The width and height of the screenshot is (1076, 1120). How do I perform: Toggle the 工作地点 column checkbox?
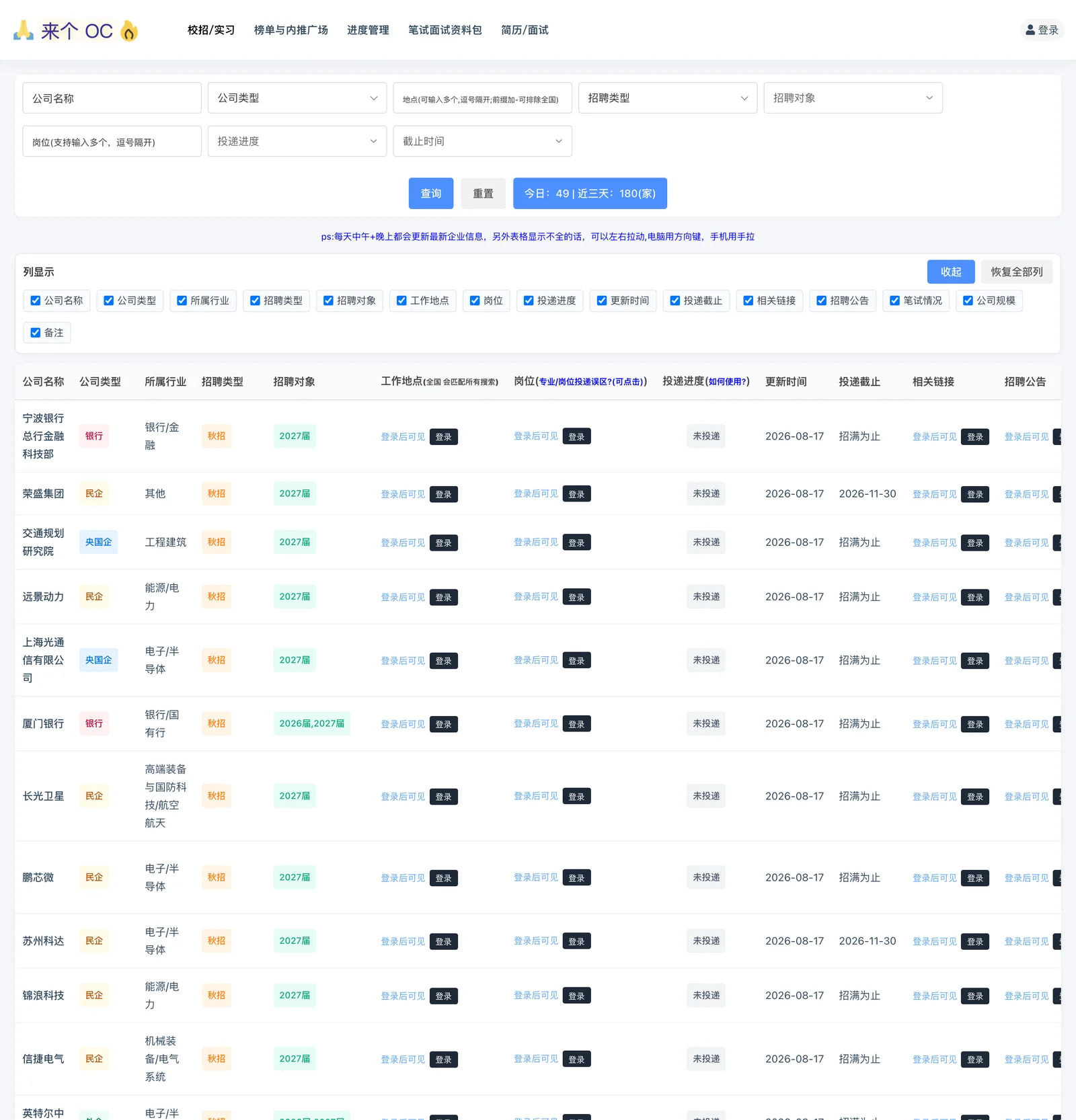click(x=401, y=301)
